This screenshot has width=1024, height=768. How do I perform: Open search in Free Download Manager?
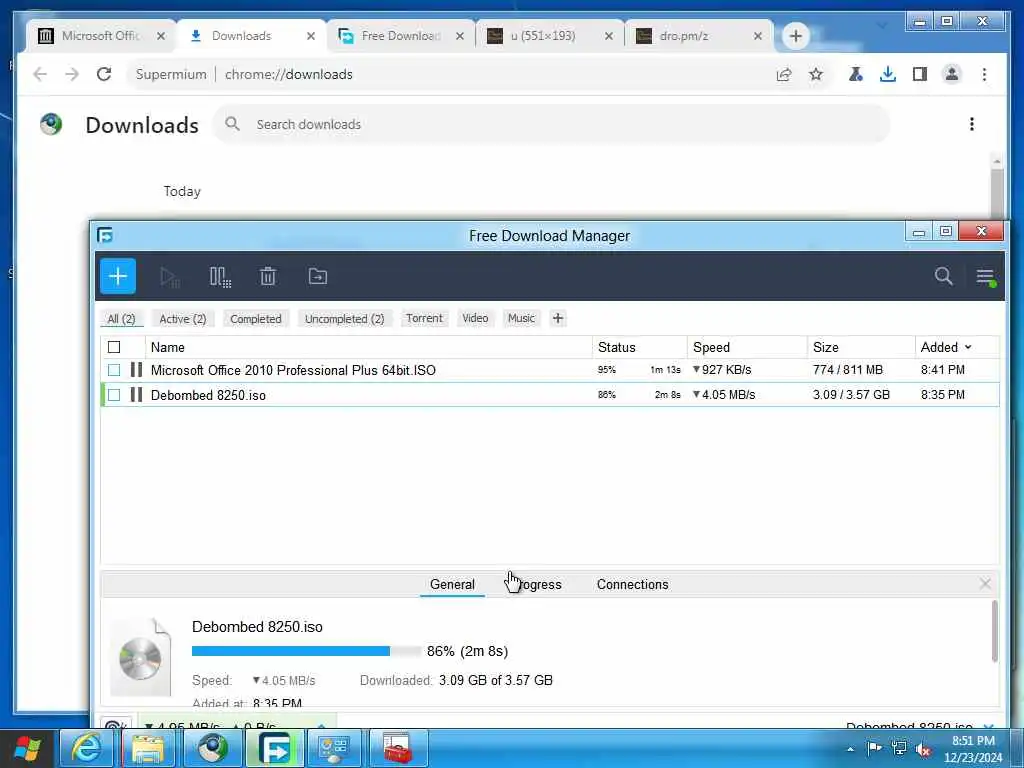pos(943,276)
